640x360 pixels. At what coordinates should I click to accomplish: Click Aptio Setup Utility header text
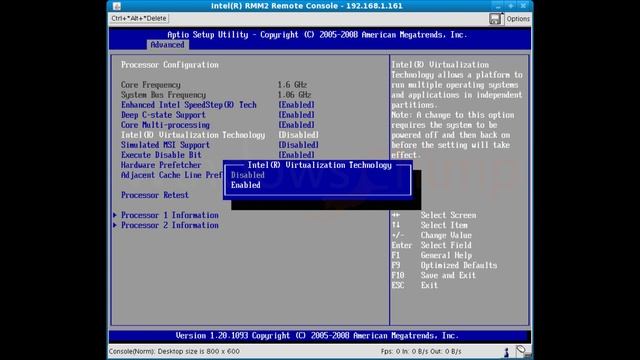point(317,35)
